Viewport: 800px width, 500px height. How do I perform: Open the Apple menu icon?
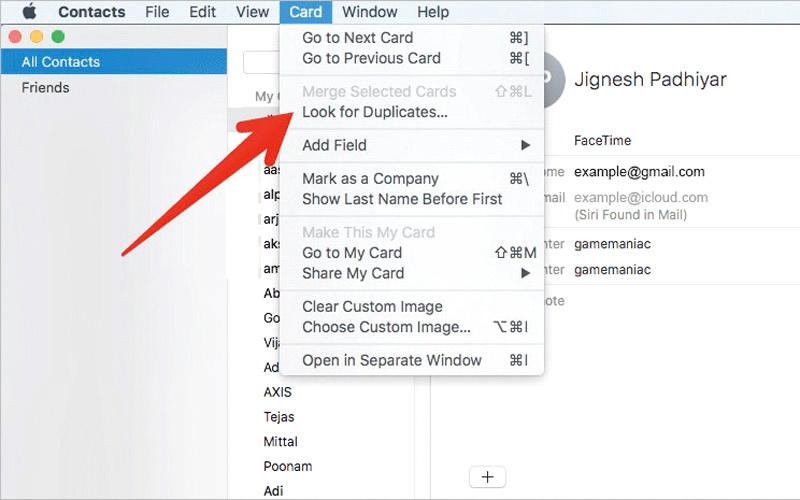click(x=29, y=12)
